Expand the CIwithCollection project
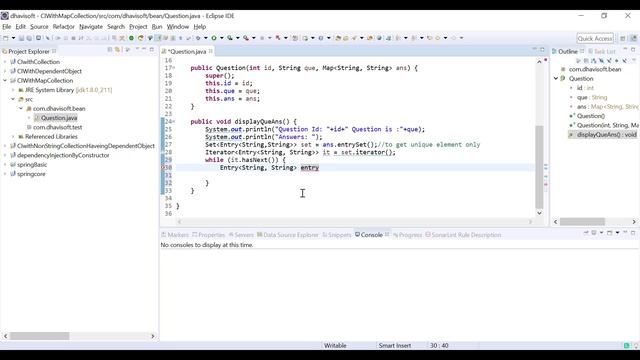 click(x=5, y=62)
